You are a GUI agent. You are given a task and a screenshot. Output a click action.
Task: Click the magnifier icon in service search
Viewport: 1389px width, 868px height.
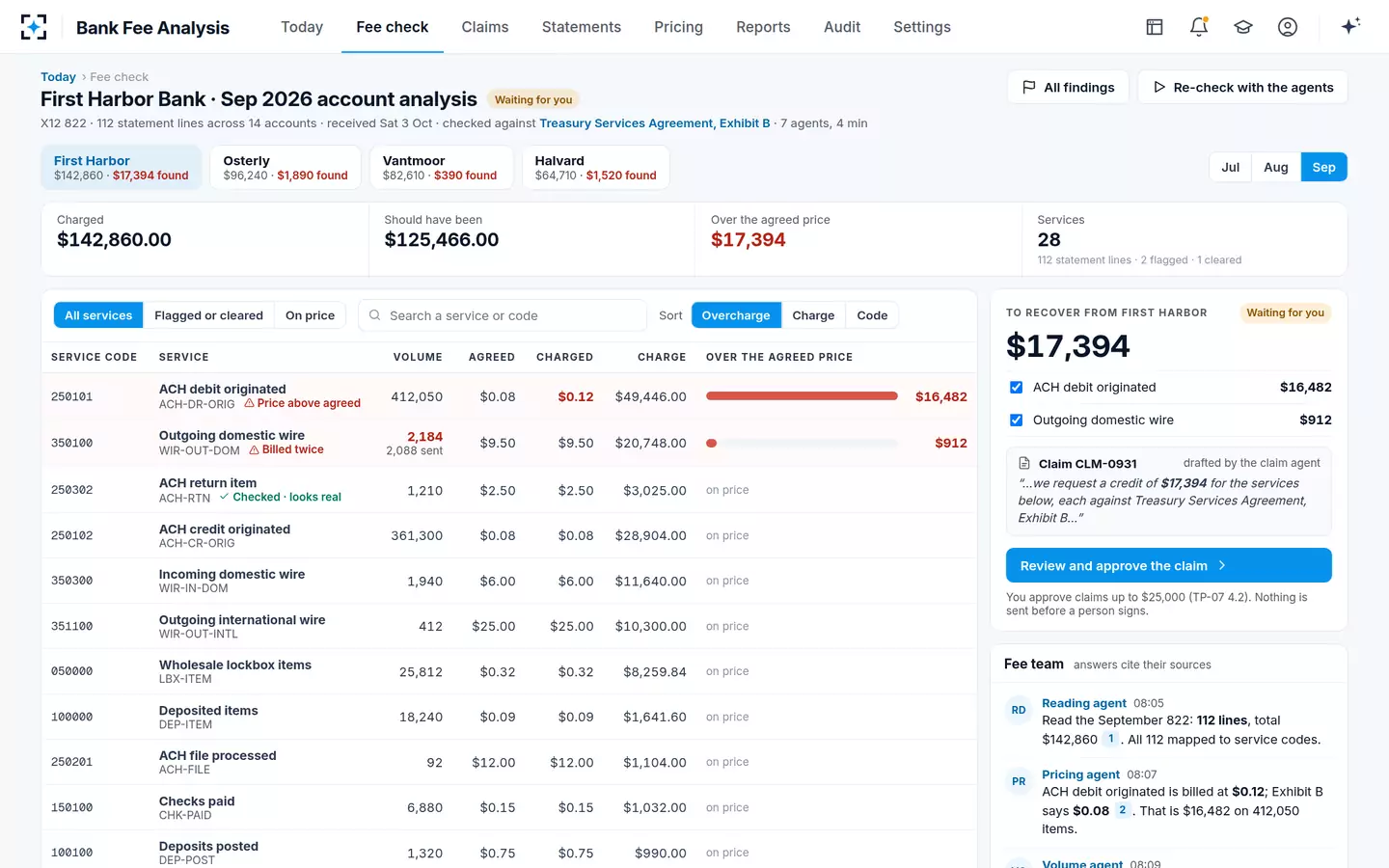374,315
